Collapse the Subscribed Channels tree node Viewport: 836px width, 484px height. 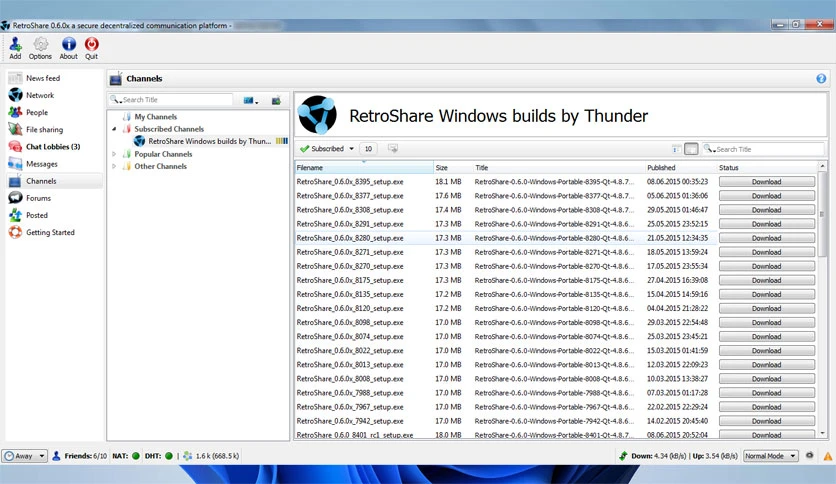114,129
